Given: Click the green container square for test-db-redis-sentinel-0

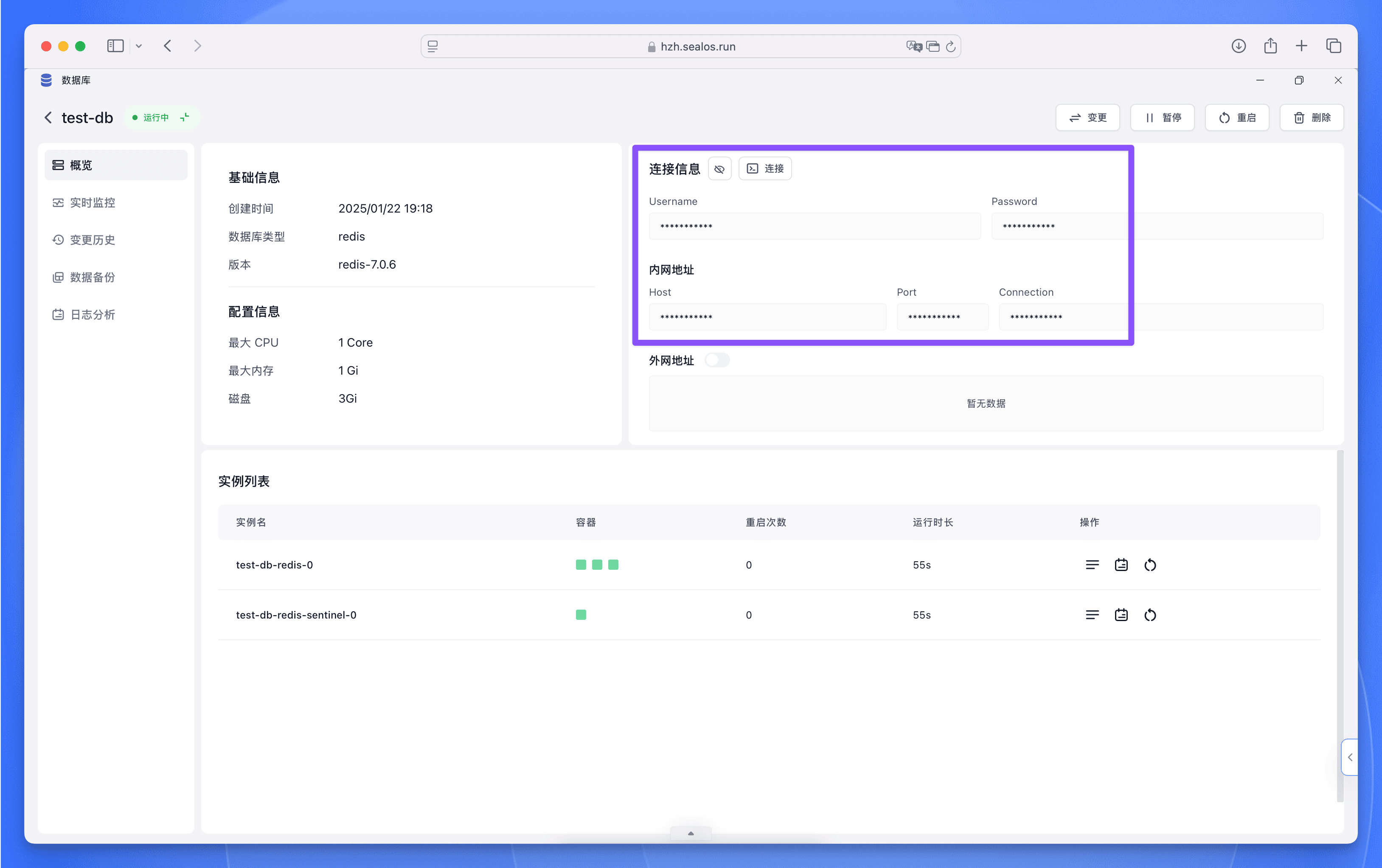Looking at the screenshot, I should click(581, 615).
